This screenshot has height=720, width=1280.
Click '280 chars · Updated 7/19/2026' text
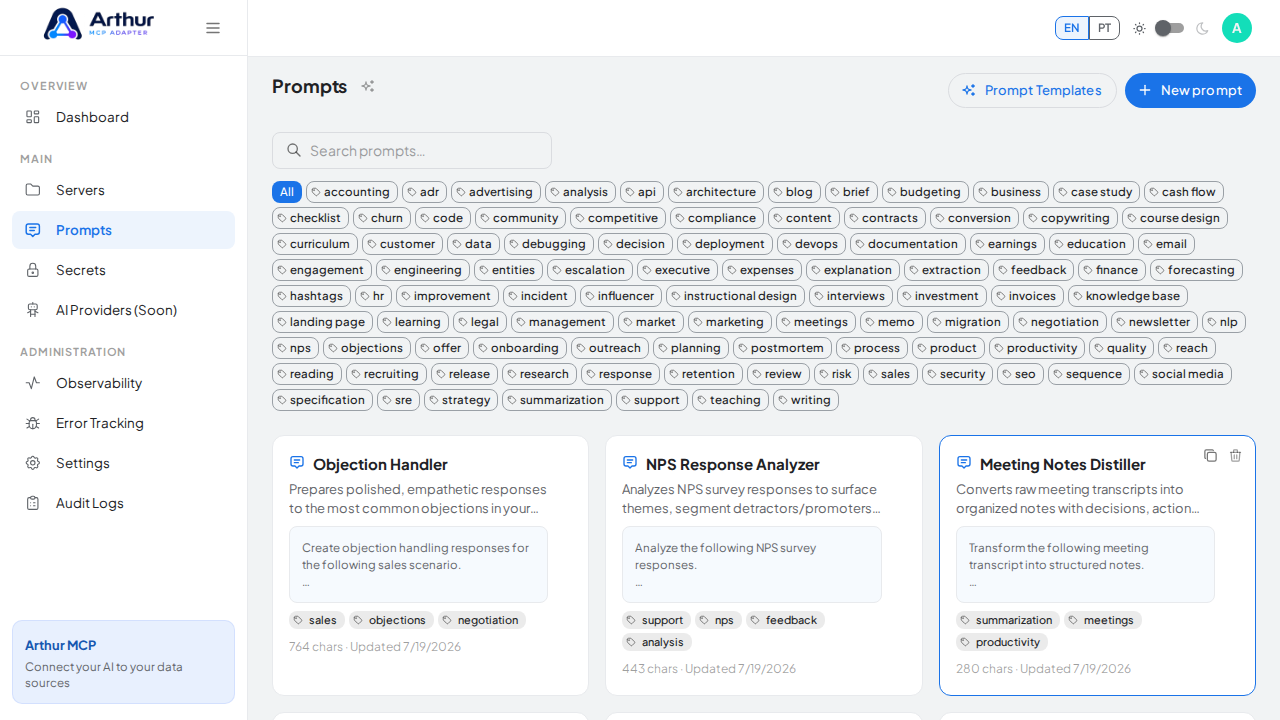pyautogui.click(x=1043, y=669)
